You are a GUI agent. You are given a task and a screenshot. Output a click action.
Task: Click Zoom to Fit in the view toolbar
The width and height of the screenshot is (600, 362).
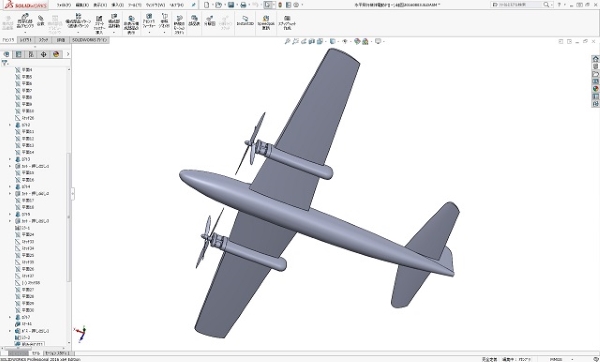pyautogui.click(x=287, y=41)
